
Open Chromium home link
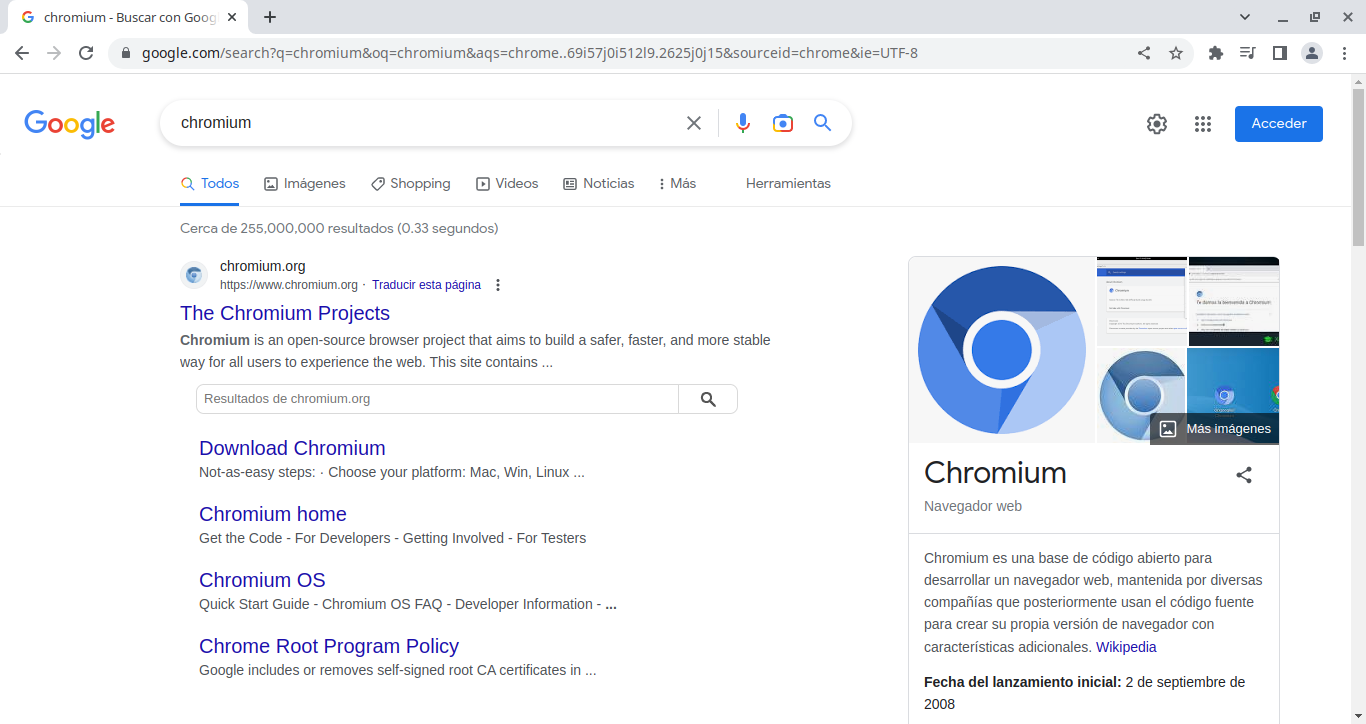click(x=273, y=514)
